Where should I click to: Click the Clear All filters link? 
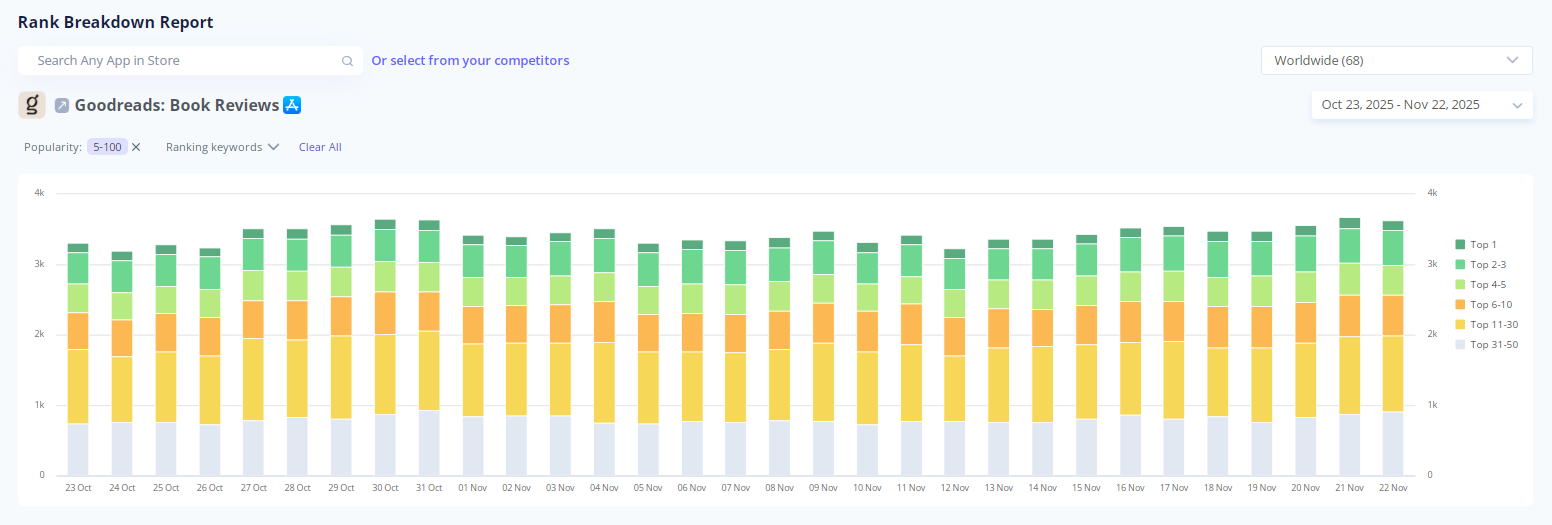(320, 147)
